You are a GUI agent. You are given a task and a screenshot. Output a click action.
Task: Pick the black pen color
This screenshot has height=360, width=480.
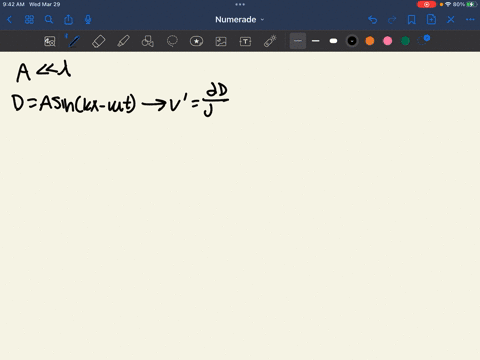point(352,41)
